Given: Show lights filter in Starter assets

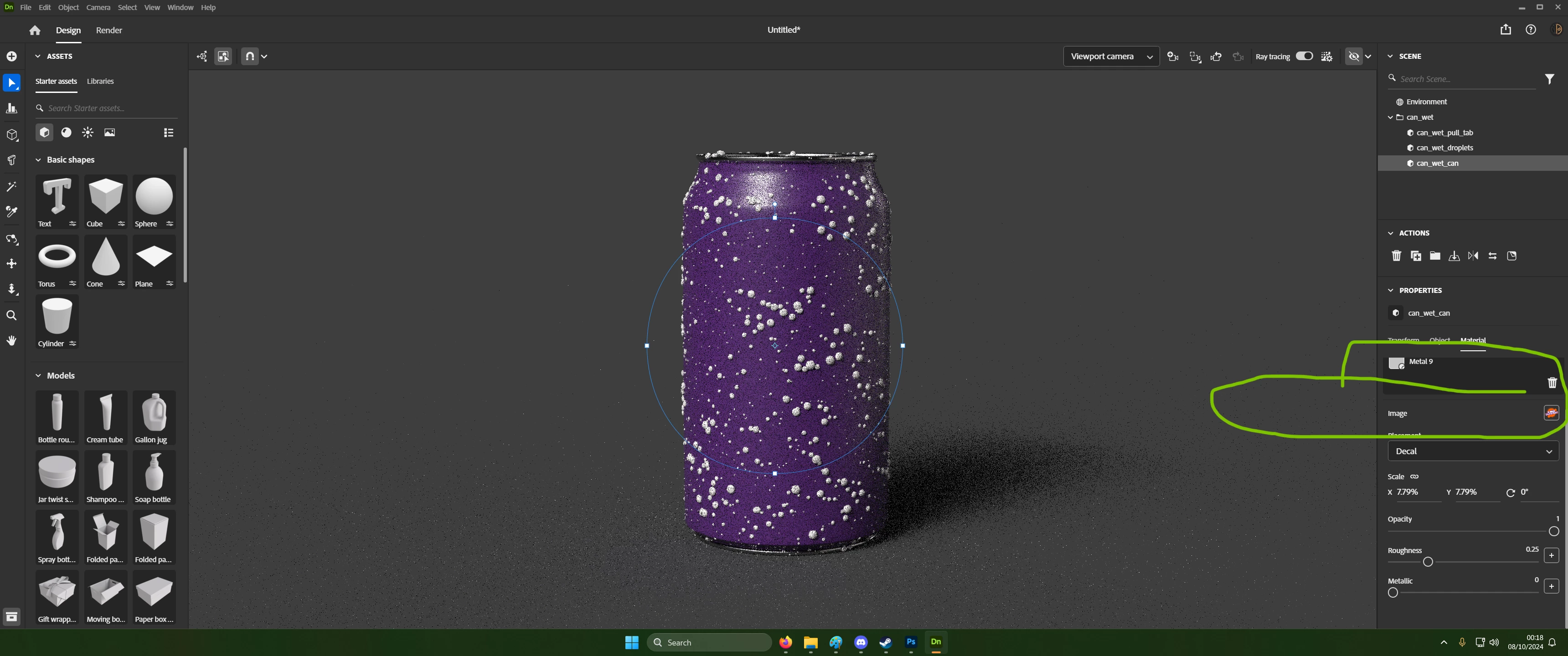Looking at the screenshot, I should pyautogui.click(x=88, y=133).
